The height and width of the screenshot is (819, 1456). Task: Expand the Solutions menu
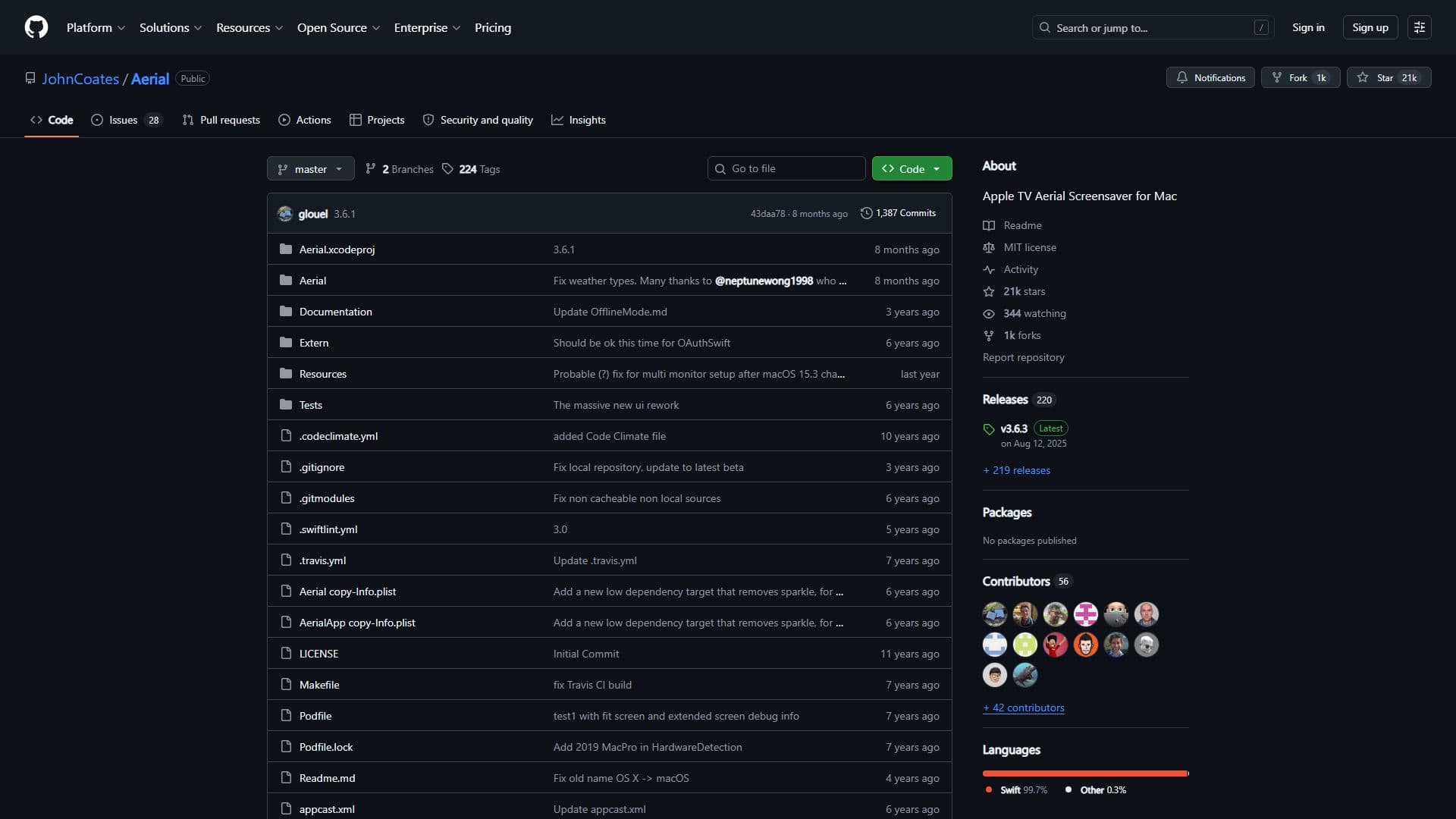(x=171, y=27)
